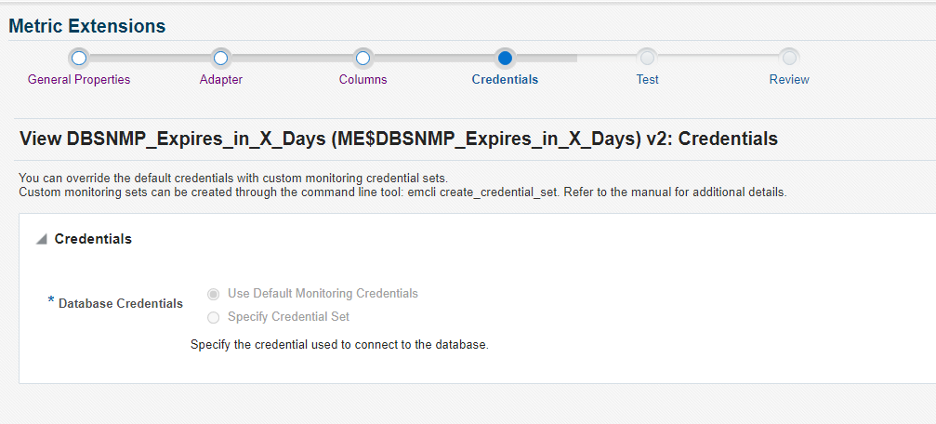Collapse the Credentials section triangle
936x424 pixels.
(x=41, y=240)
